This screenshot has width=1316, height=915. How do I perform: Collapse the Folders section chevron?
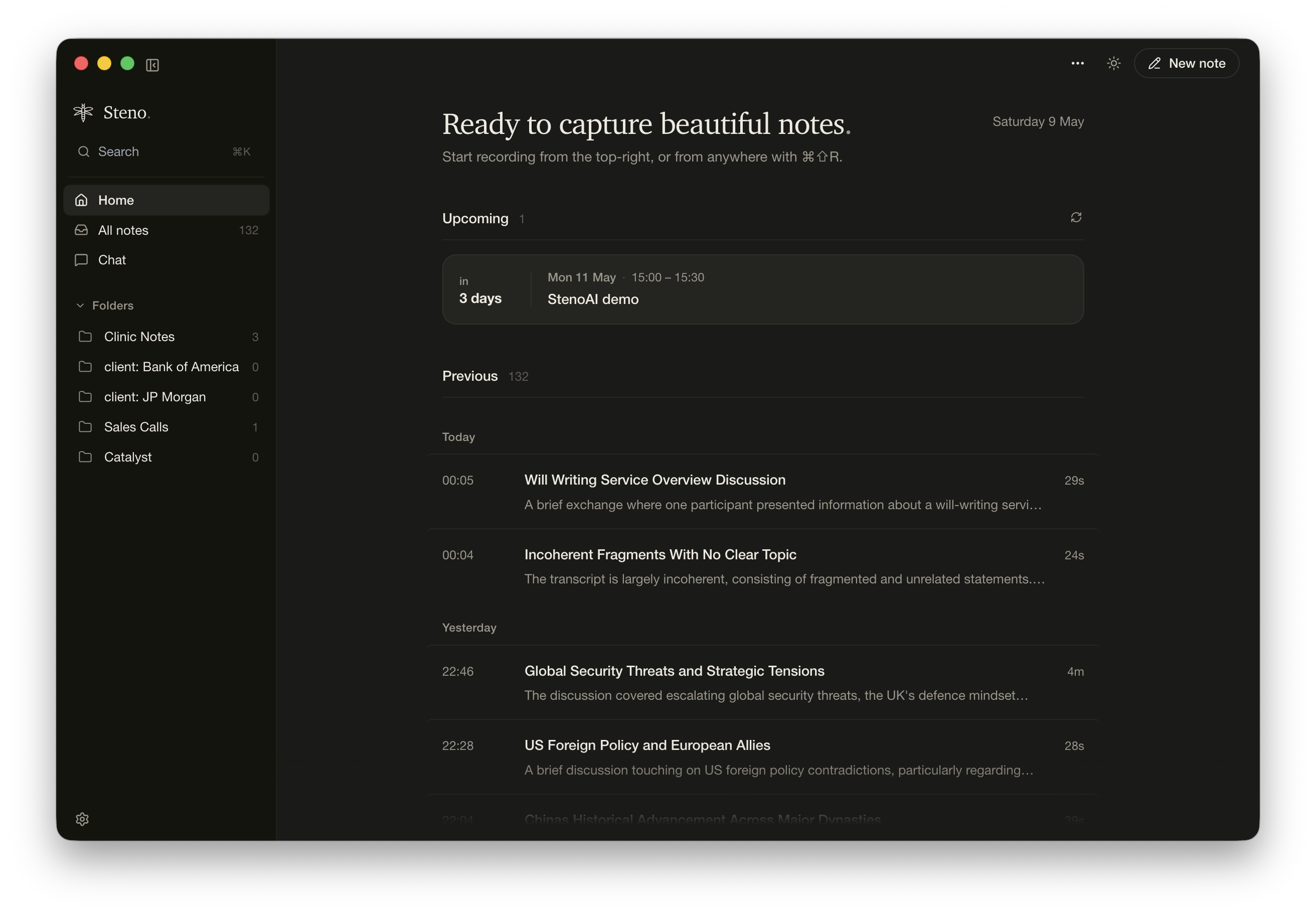80,306
